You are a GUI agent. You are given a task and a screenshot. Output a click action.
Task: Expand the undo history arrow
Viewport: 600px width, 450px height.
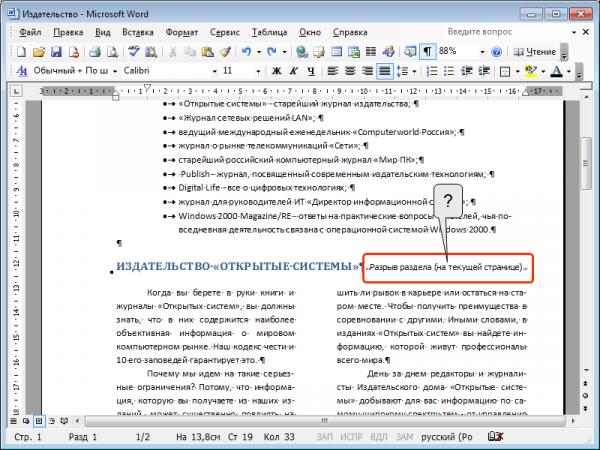pyautogui.click(x=259, y=52)
